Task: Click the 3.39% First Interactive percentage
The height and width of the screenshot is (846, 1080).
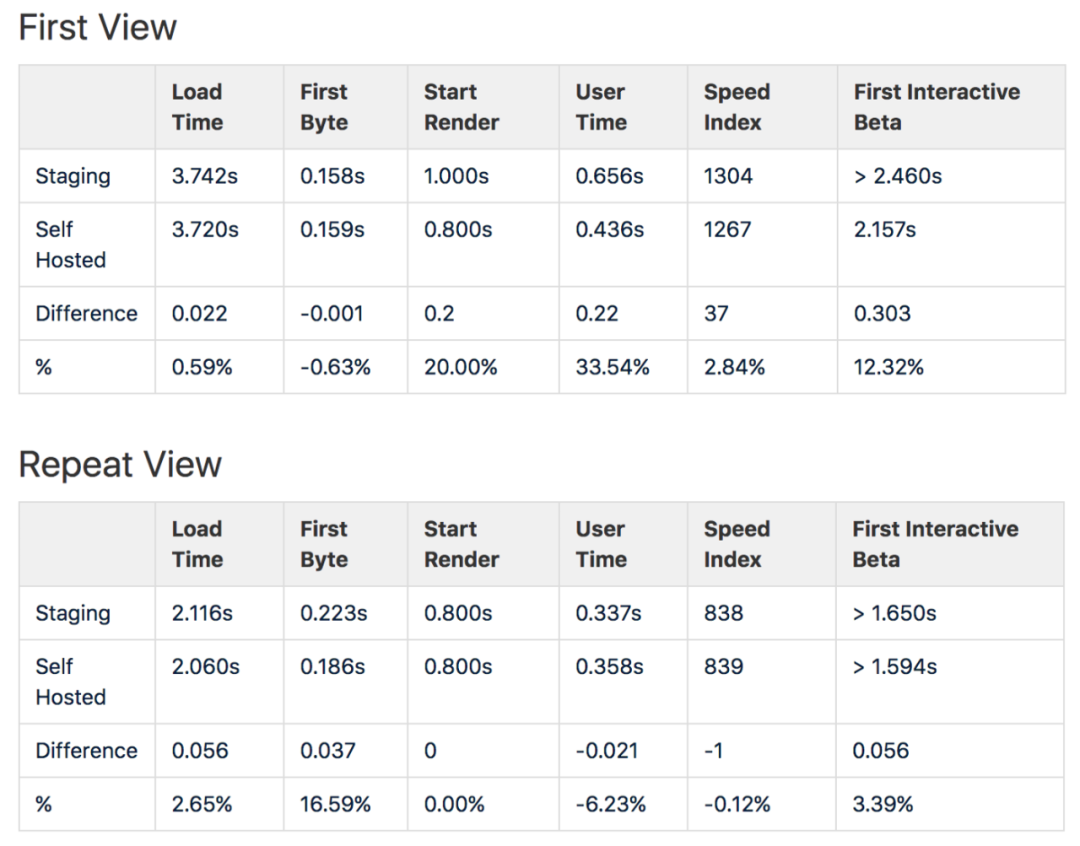Action: click(x=882, y=804)
